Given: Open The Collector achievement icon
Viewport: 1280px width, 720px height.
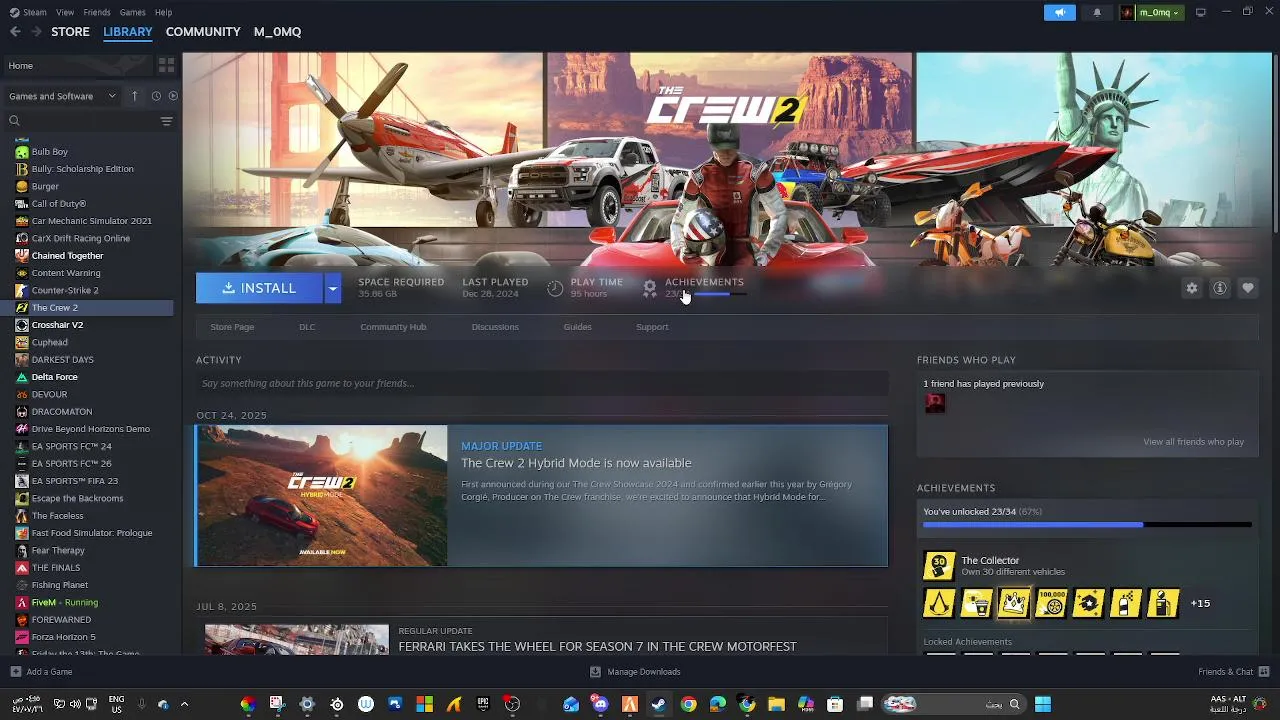Looking at the screenshot, I should 938,566.
